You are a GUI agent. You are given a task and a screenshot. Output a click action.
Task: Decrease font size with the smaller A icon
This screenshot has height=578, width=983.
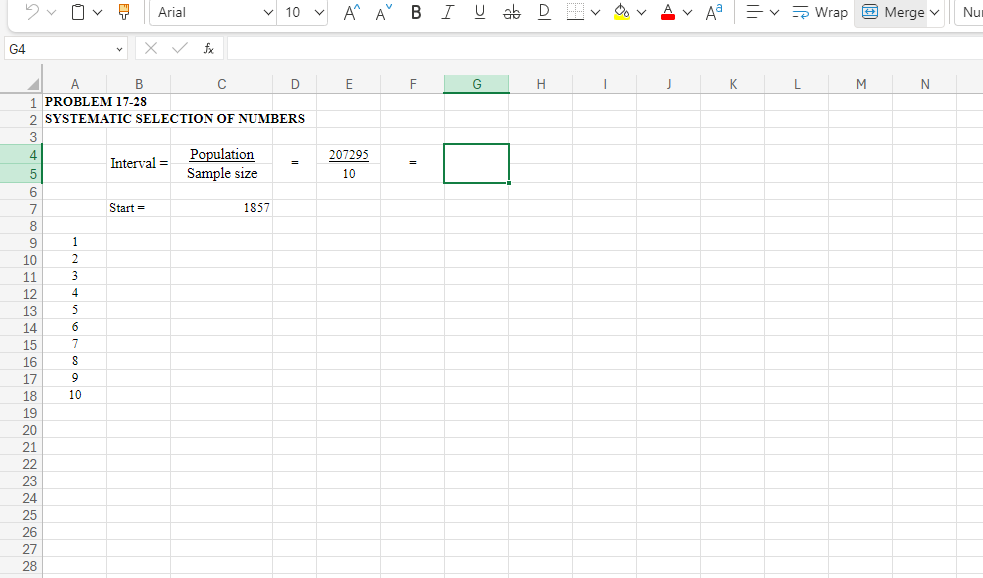click(x=383, y=12)
